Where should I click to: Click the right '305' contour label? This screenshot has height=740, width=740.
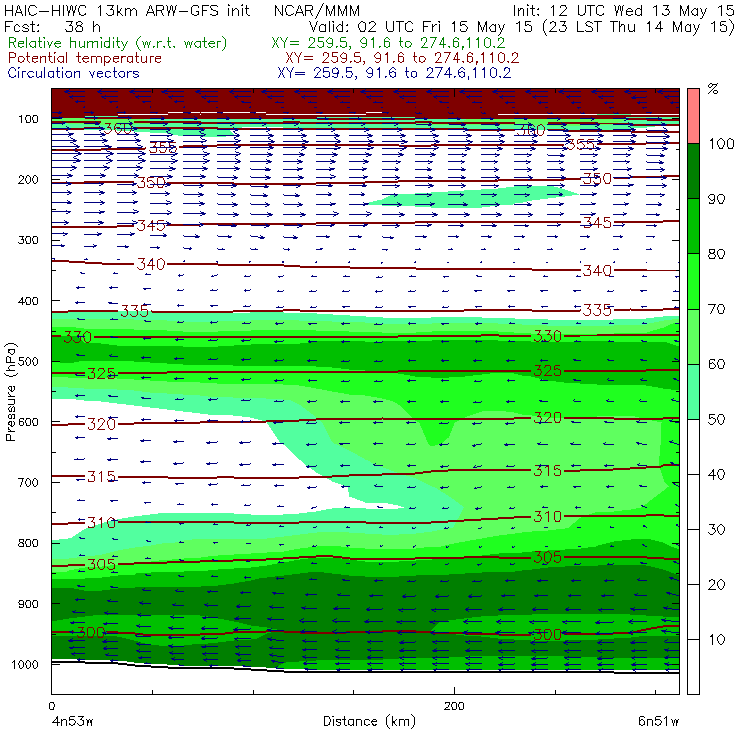(x=547, y=557)
